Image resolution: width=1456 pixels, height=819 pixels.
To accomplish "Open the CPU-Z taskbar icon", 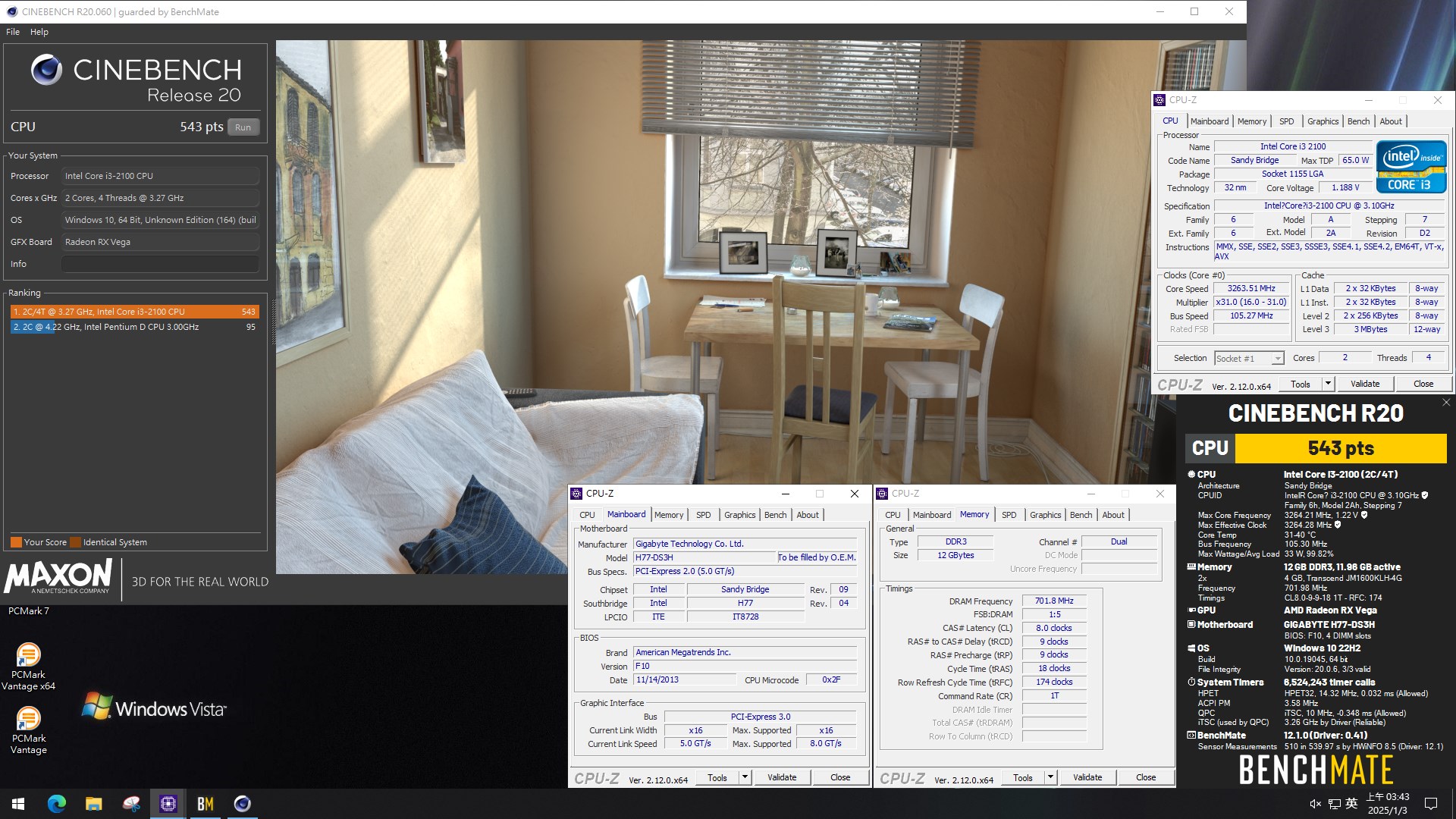I will [x=168, y=803].
